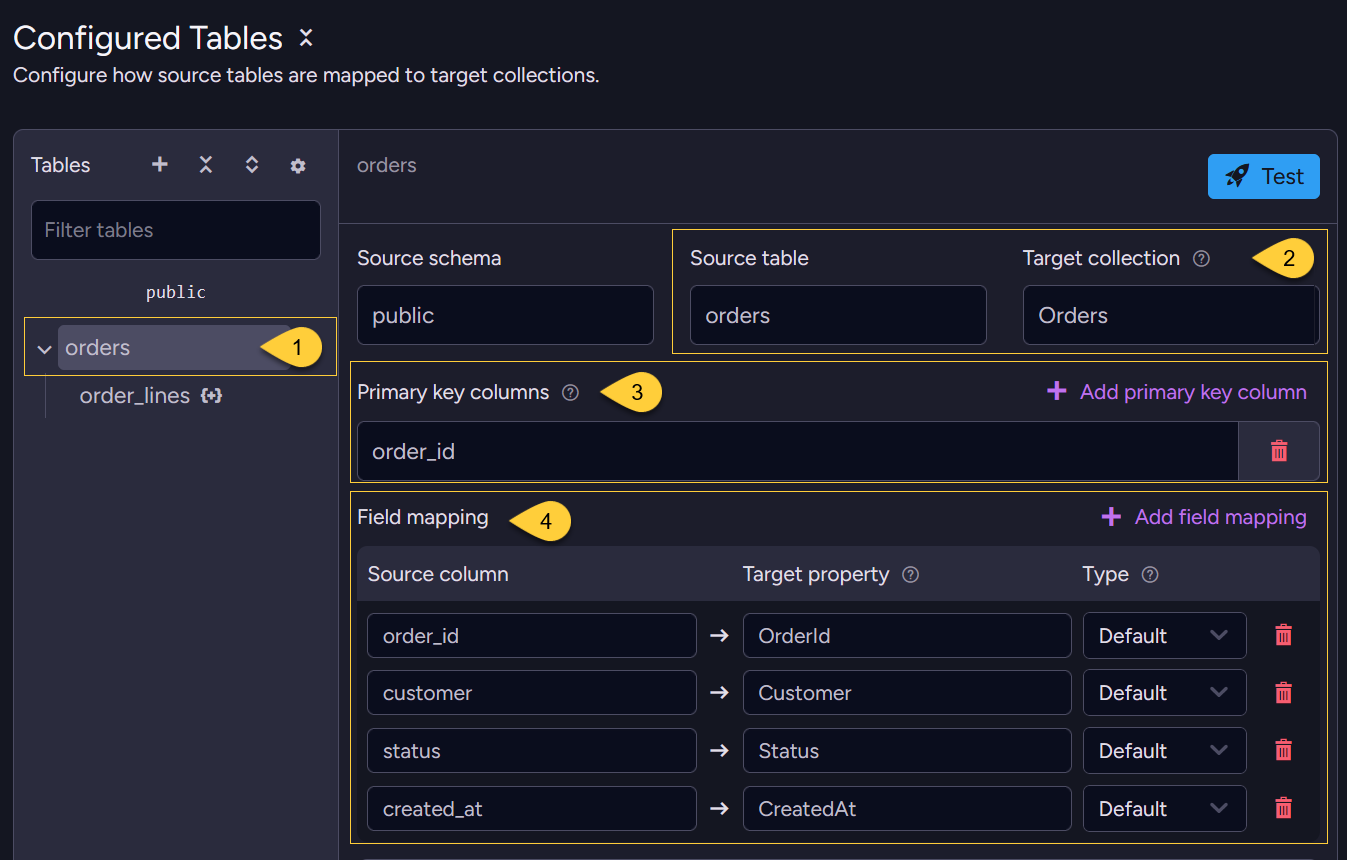The height and width of the screenshot is (860, 1347).
Task: Click the public schema label in tree
Action: (176, 293)
